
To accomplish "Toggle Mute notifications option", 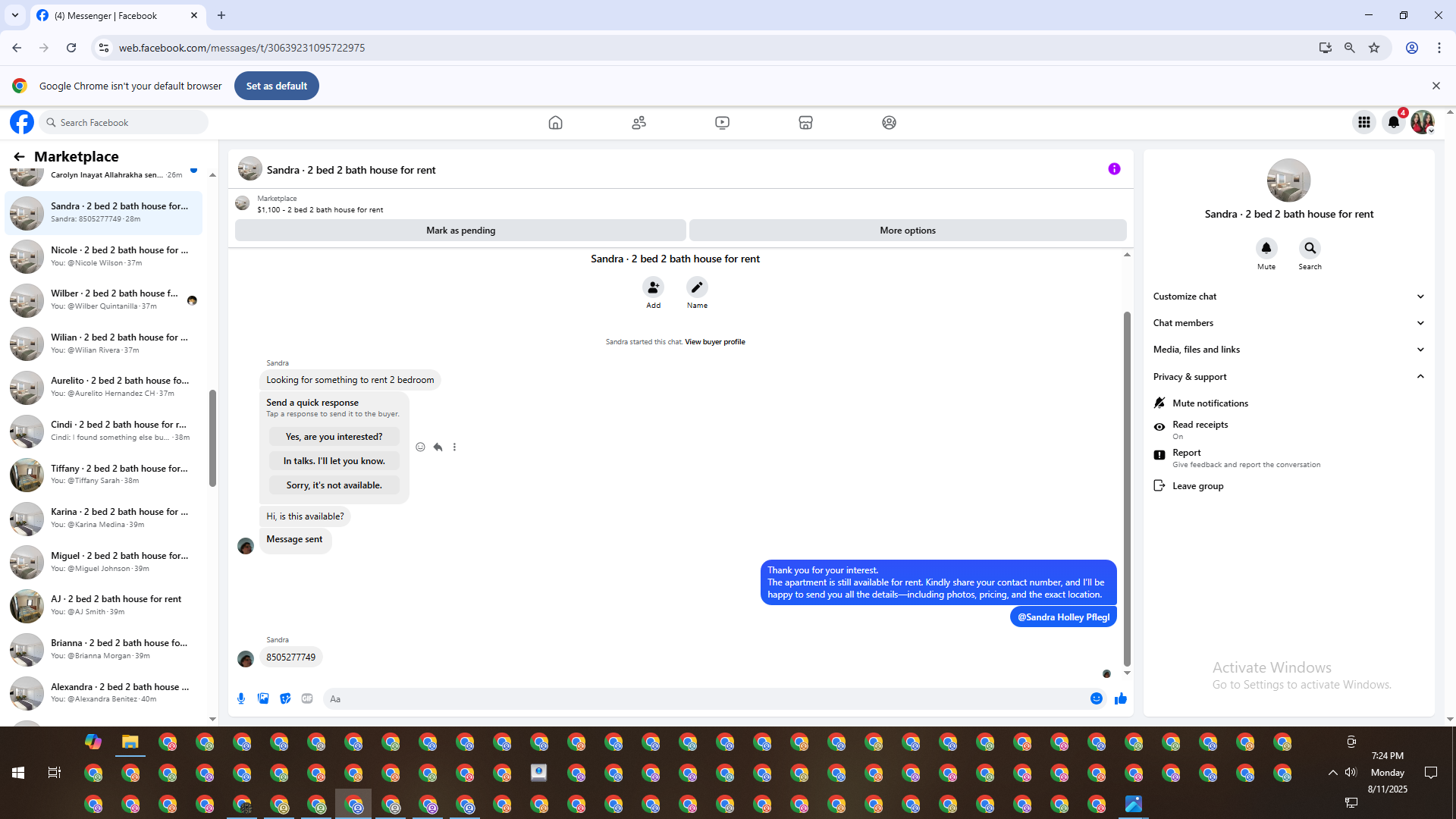I will pyautogui.click(x=1210, y=403).
